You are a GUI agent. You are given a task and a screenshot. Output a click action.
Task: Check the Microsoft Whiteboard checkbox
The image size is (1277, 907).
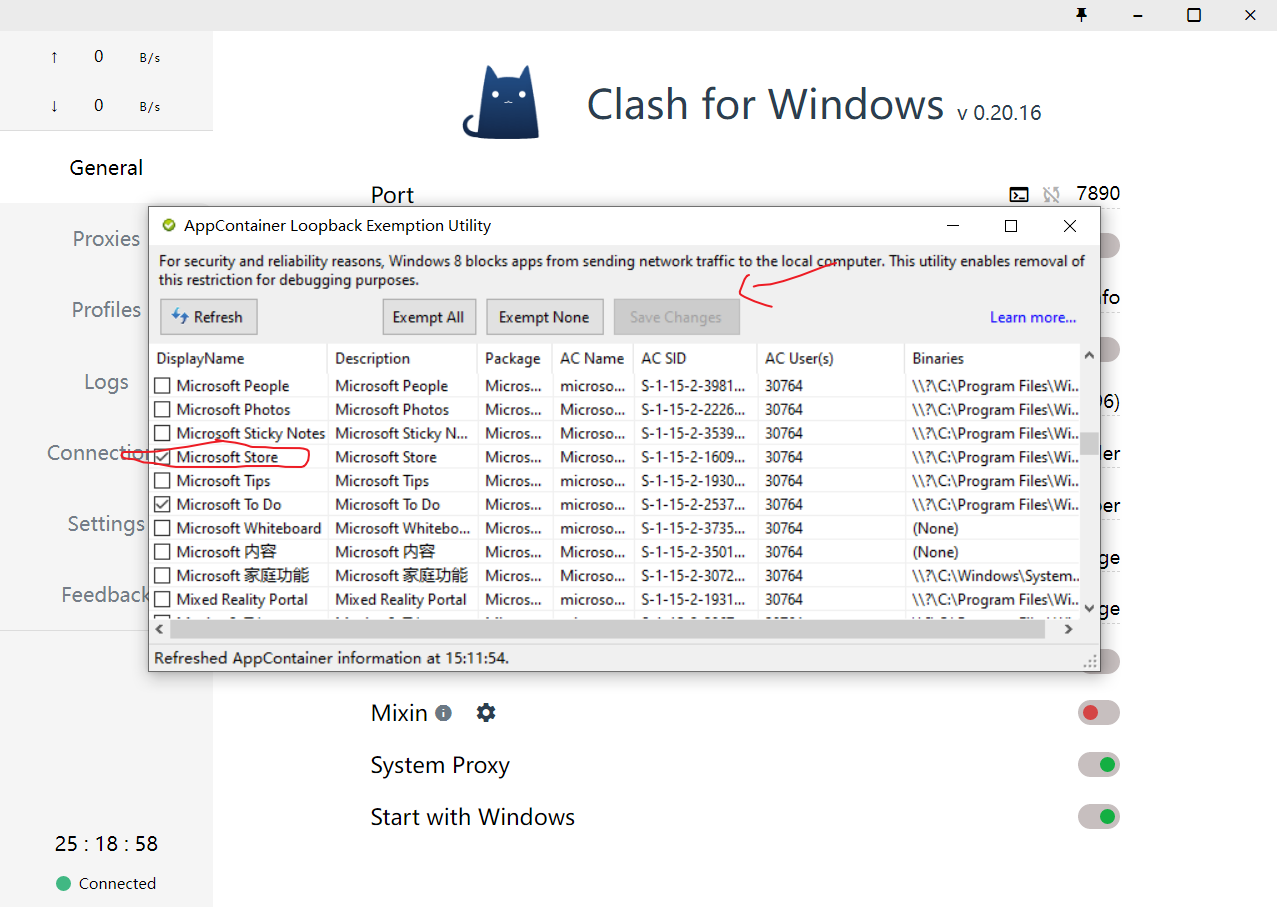pyautogui.click(x=162, y=528)
